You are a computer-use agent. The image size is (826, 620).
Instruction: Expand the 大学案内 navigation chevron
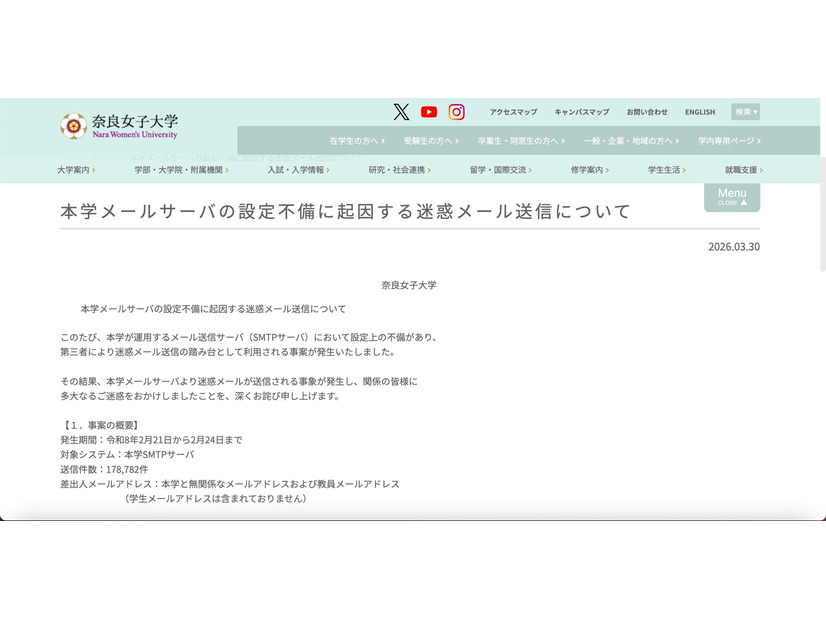(x=96, y=170)
